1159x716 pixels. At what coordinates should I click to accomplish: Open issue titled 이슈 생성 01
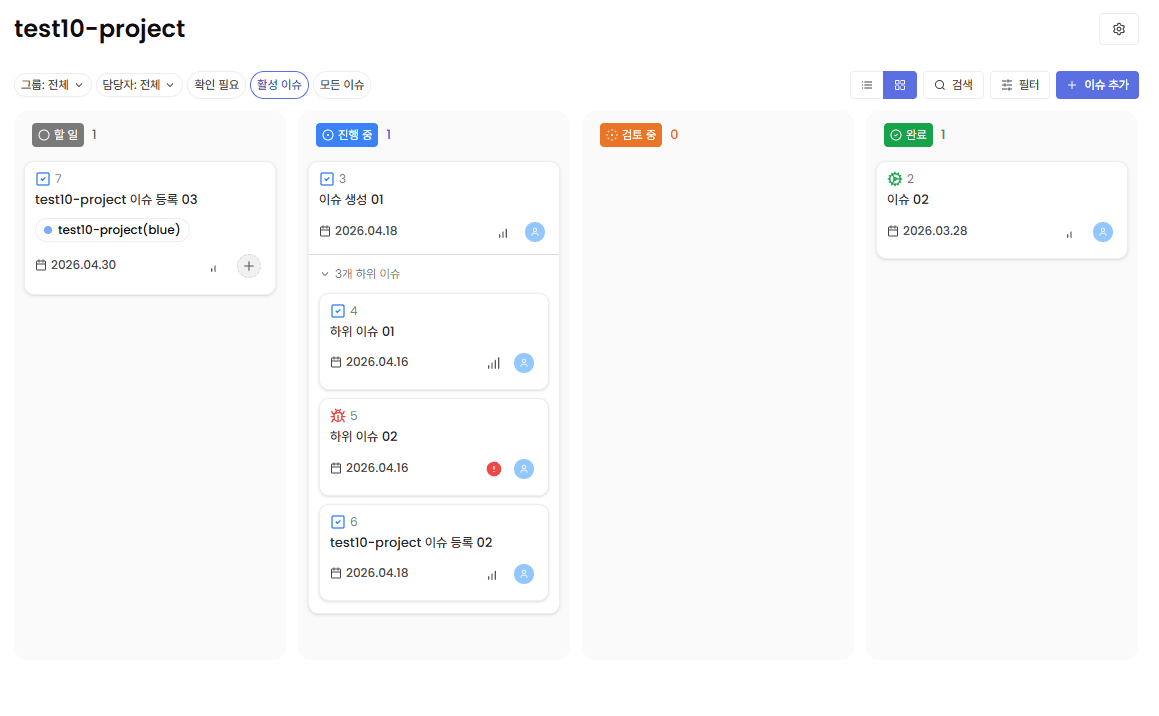tap(351, 200)
